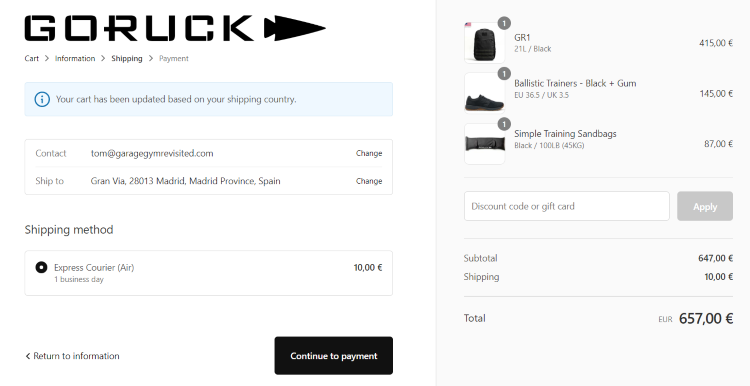This screenshot has width=750, height=386.
Task: Click the info icon in cart notice
Action: point(42,99)
